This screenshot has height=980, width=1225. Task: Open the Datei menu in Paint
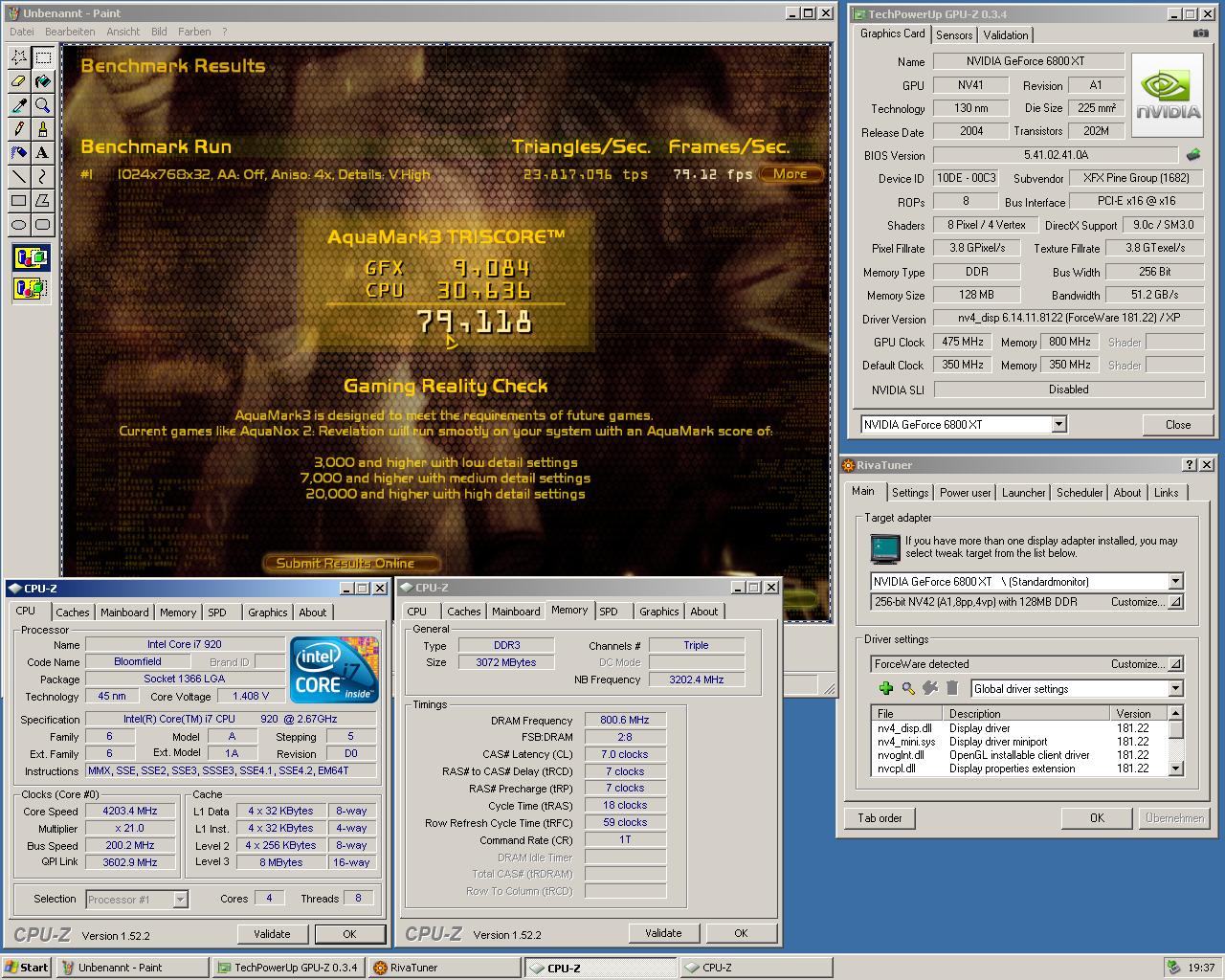click(21, 32)
